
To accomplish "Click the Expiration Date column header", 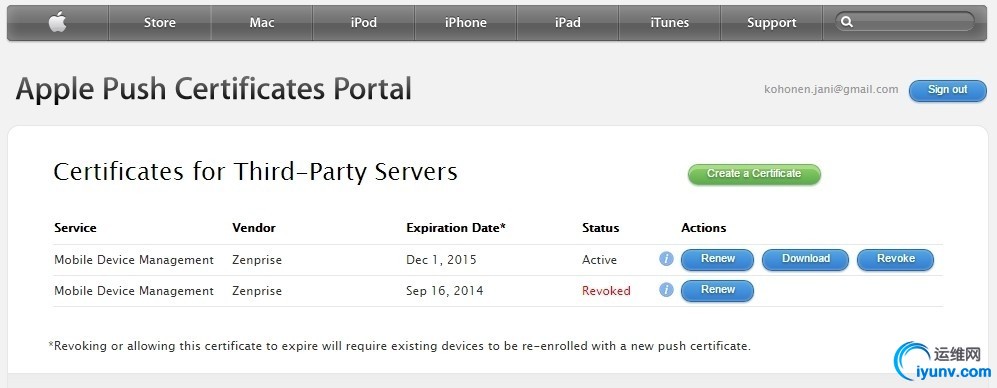I will click(455, 228).
